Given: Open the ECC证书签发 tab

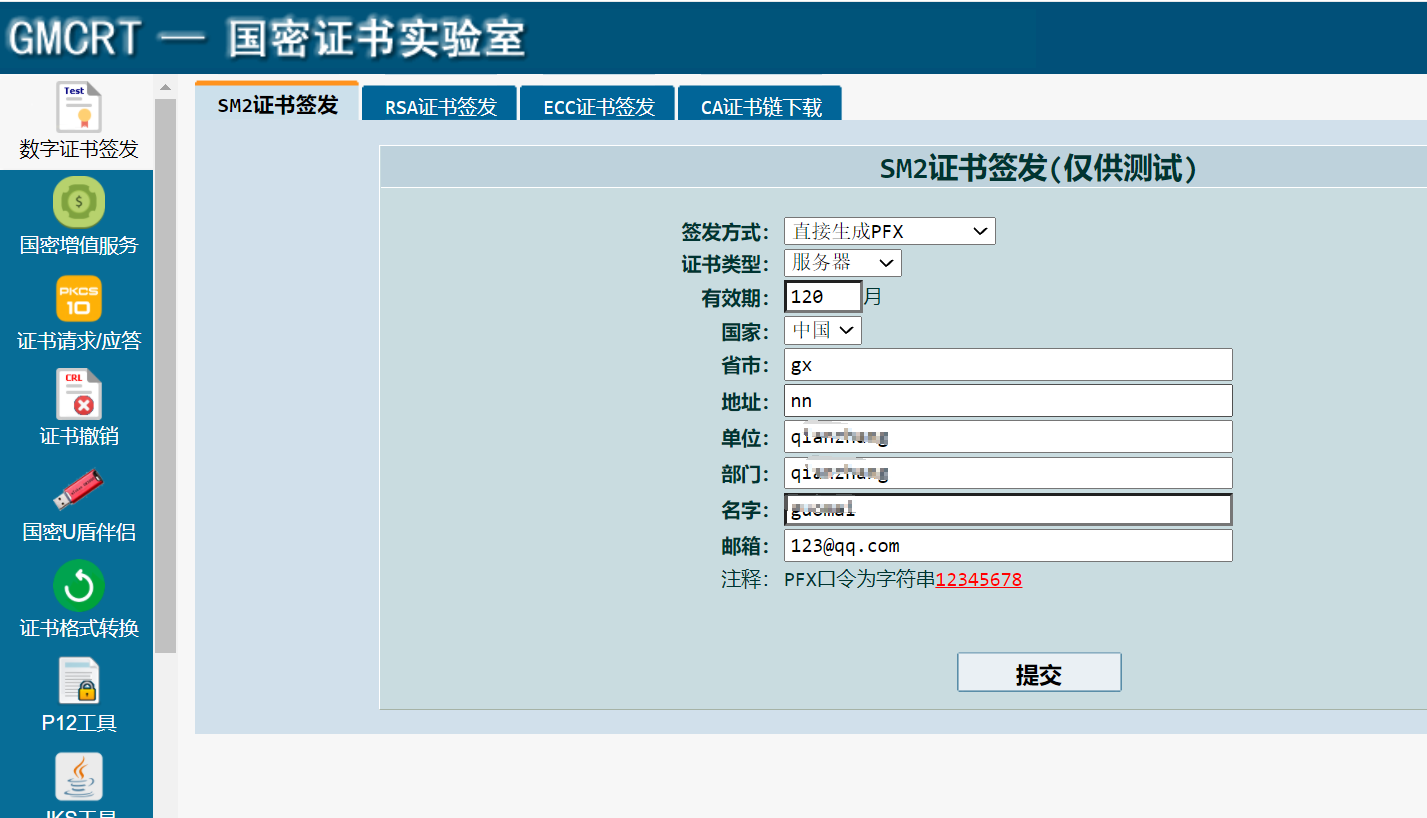Looking at the screenshot, I should [597, 105].
